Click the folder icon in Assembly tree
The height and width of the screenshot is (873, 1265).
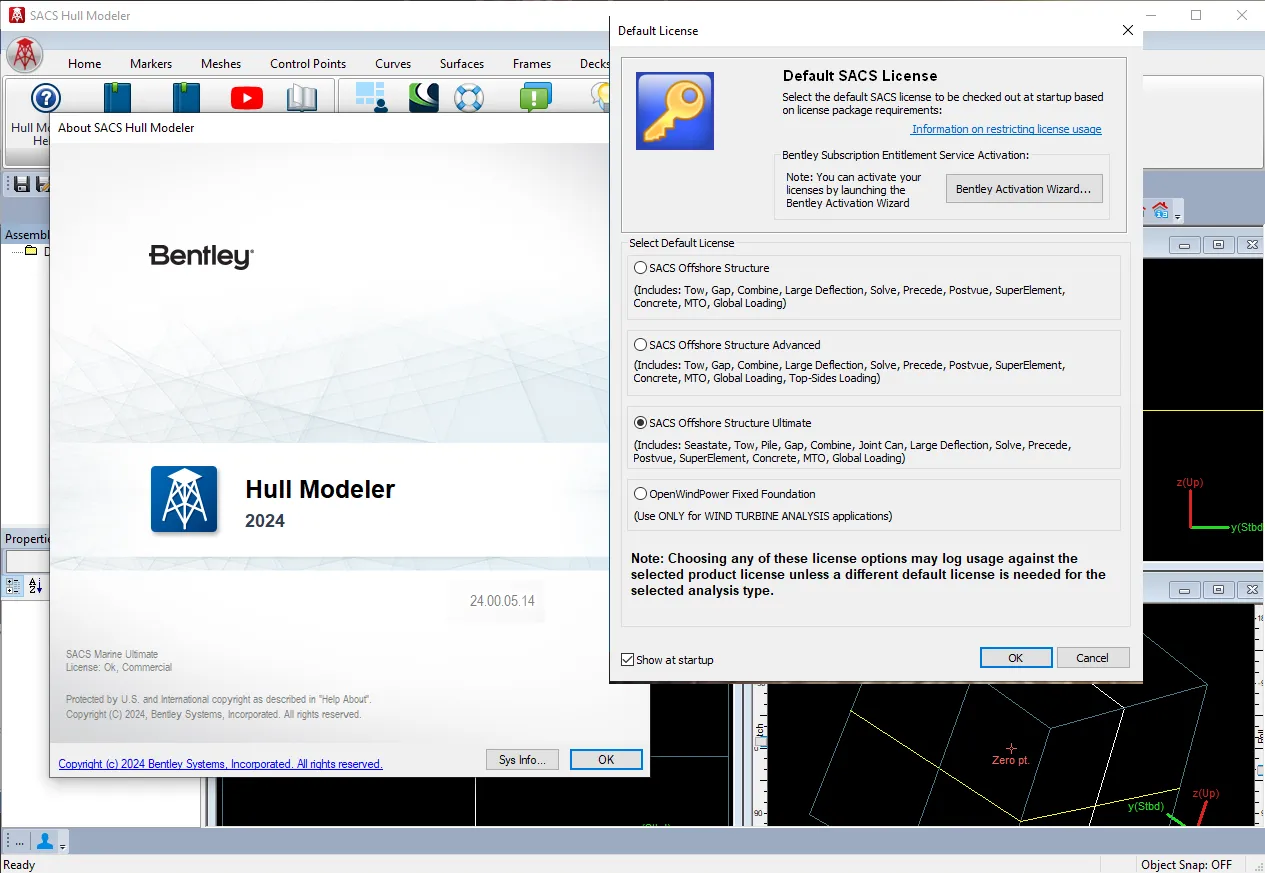31,251
